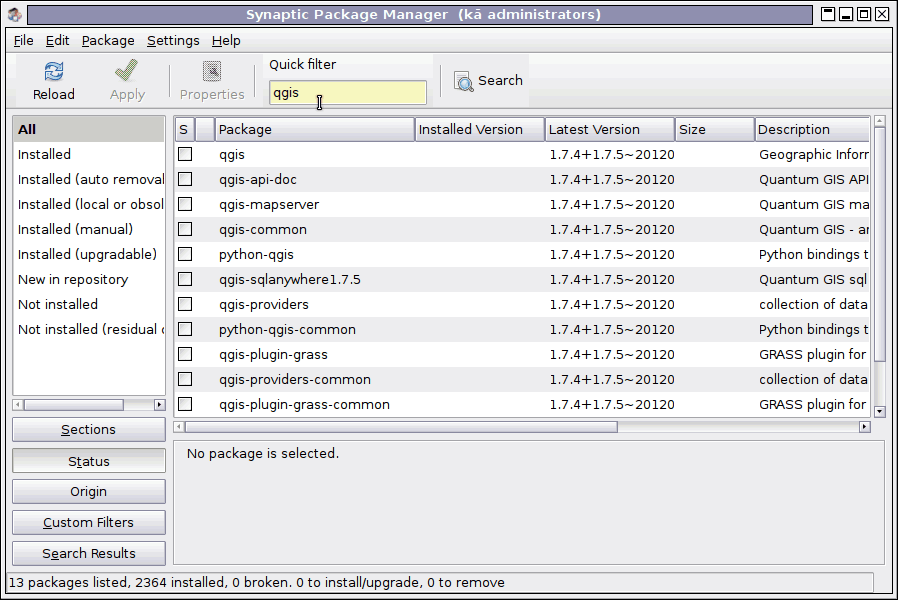Open the Settings menu
This screenshot has width=898, height=600.
tap(173, 41)
